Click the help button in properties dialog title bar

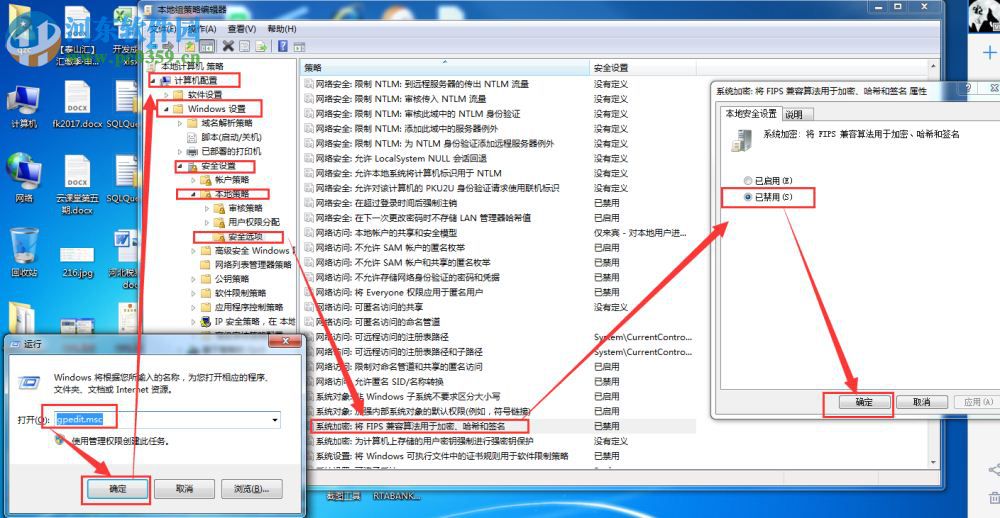click(x=968, y=87)
